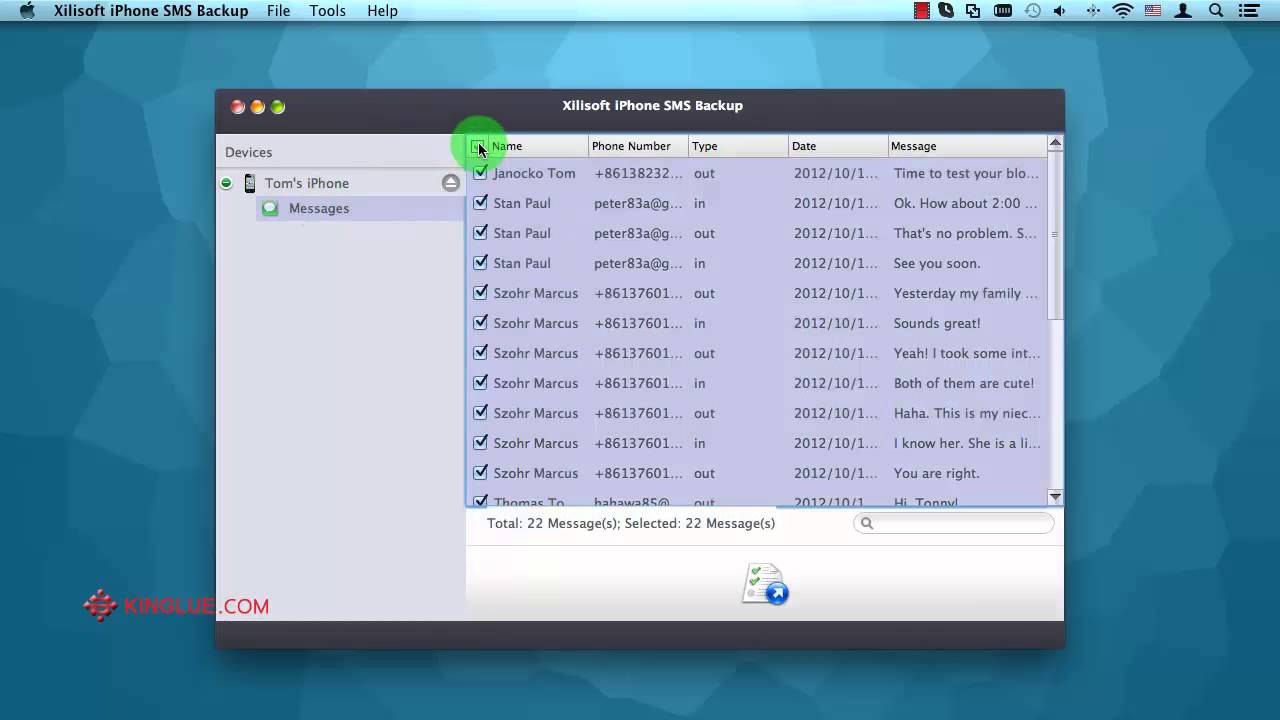Screen dimensions: 1280x720
Task: Click the red film strip menu icon
Action: [x=921, y=11]
